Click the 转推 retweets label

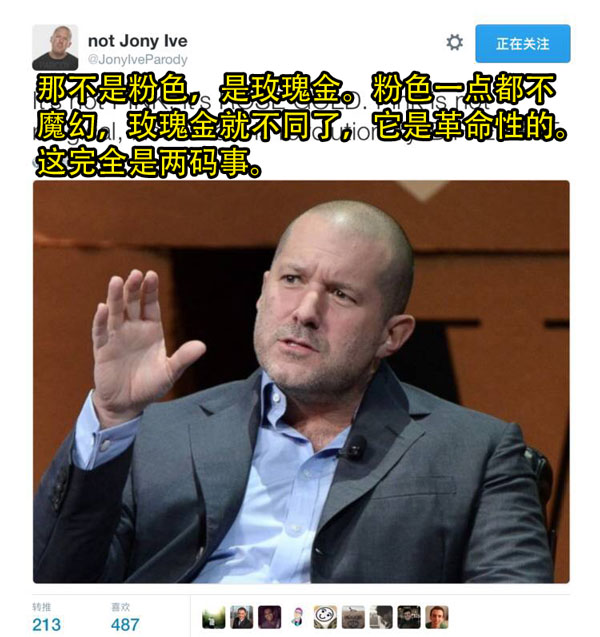41,607
